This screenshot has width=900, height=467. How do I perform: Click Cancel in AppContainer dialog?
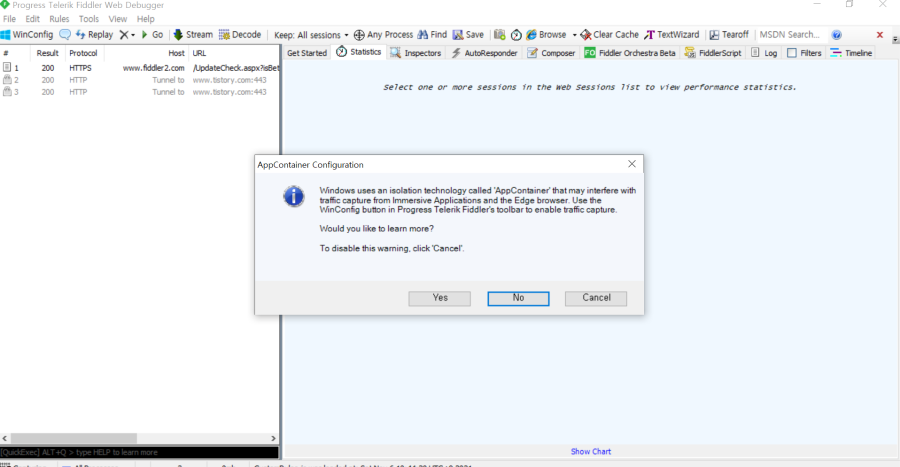[596, 298]
